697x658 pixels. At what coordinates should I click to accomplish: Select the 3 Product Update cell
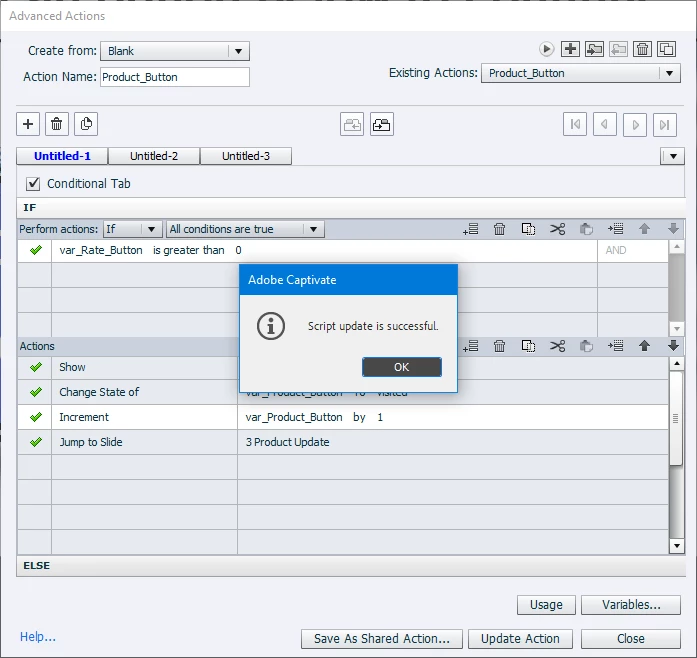(x=453, y=442)
